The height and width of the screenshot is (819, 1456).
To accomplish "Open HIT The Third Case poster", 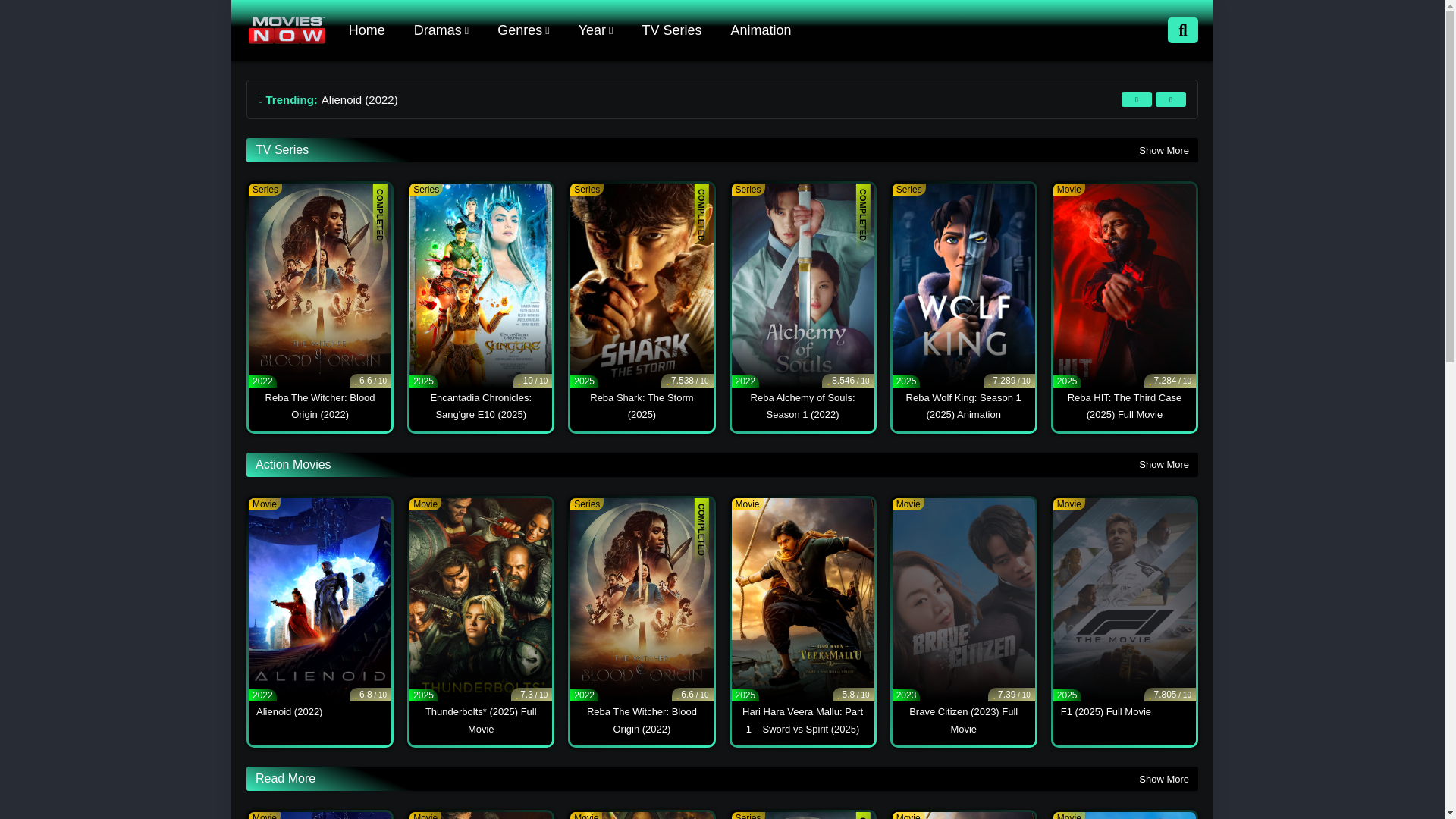I will click(1124, 285).
